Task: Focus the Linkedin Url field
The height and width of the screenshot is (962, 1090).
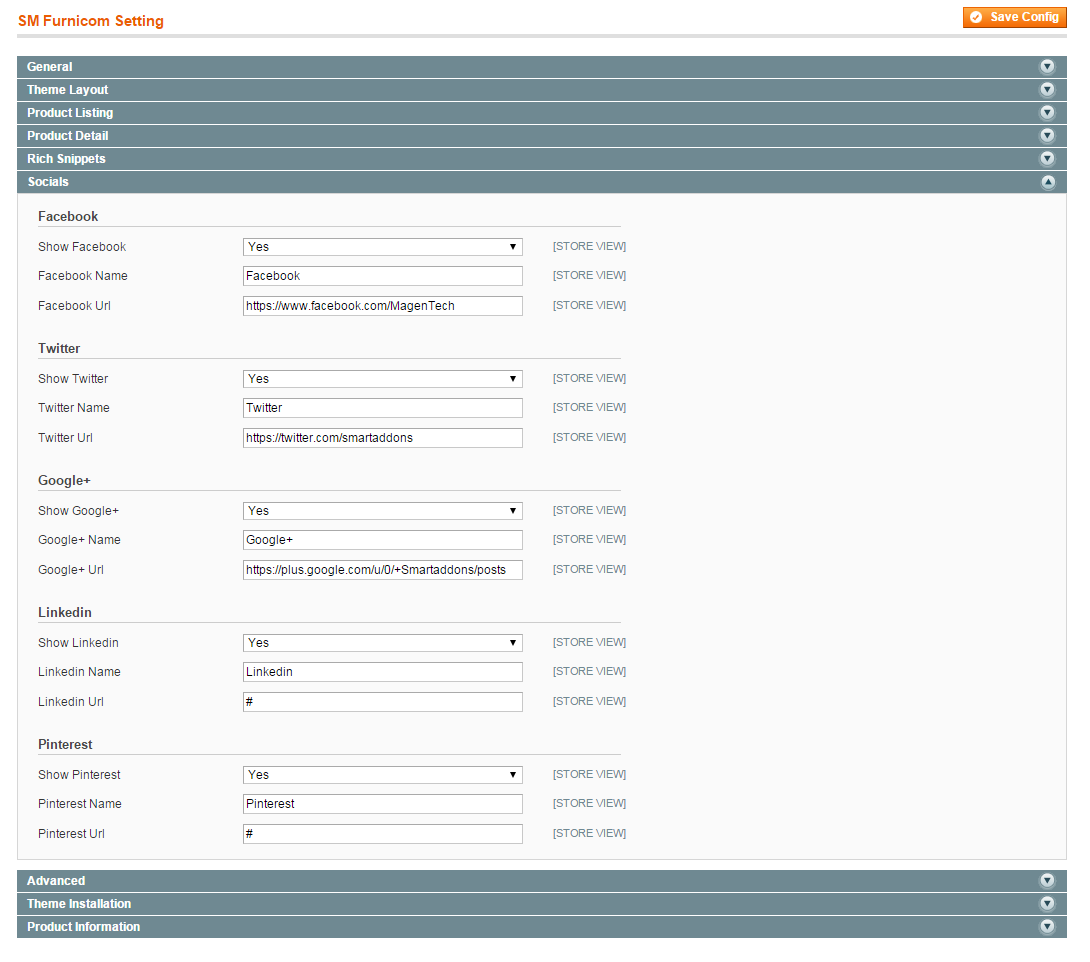Action: pos(382,702)
